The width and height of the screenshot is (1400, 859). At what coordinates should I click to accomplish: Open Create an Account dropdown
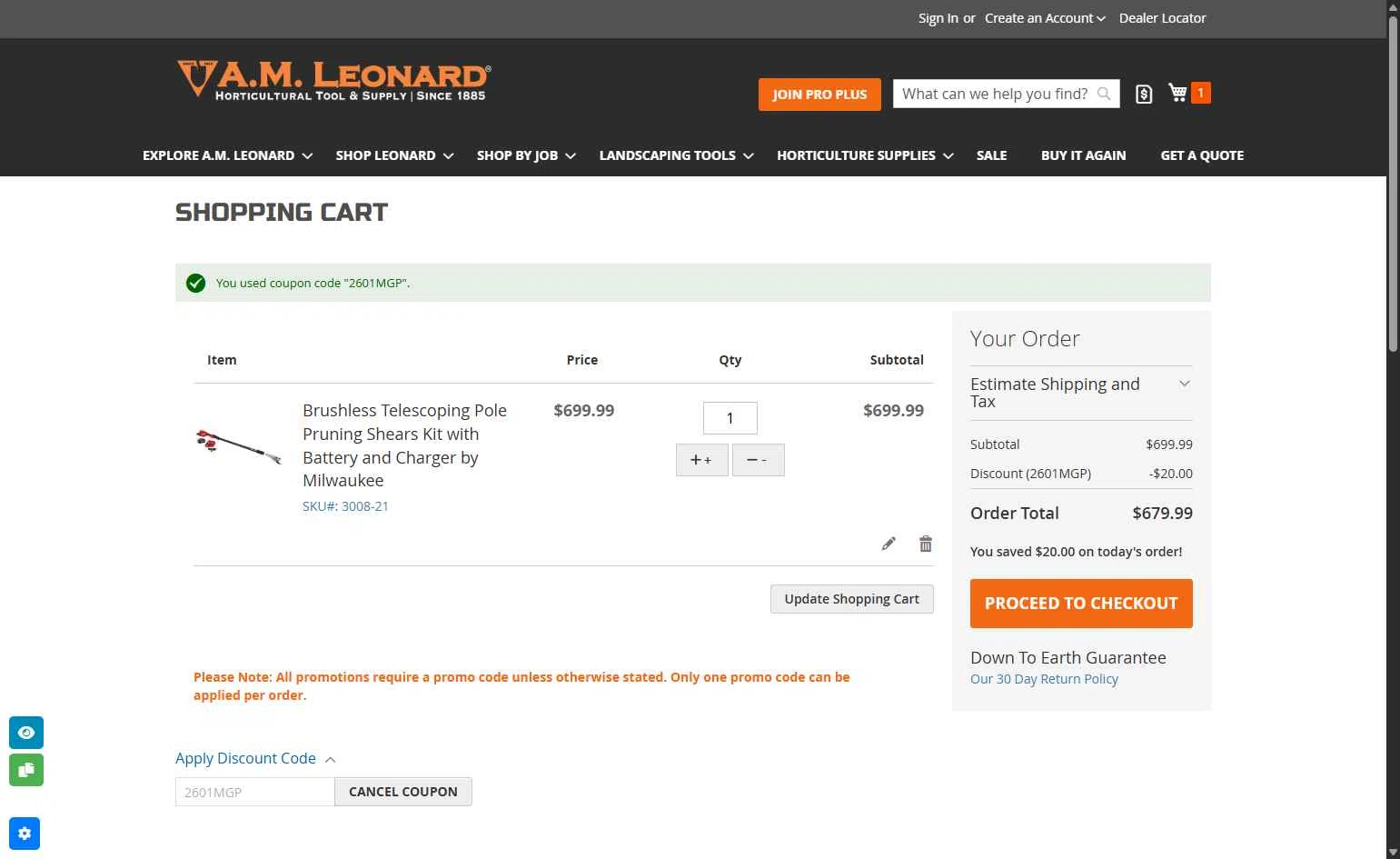(1045, 18)
